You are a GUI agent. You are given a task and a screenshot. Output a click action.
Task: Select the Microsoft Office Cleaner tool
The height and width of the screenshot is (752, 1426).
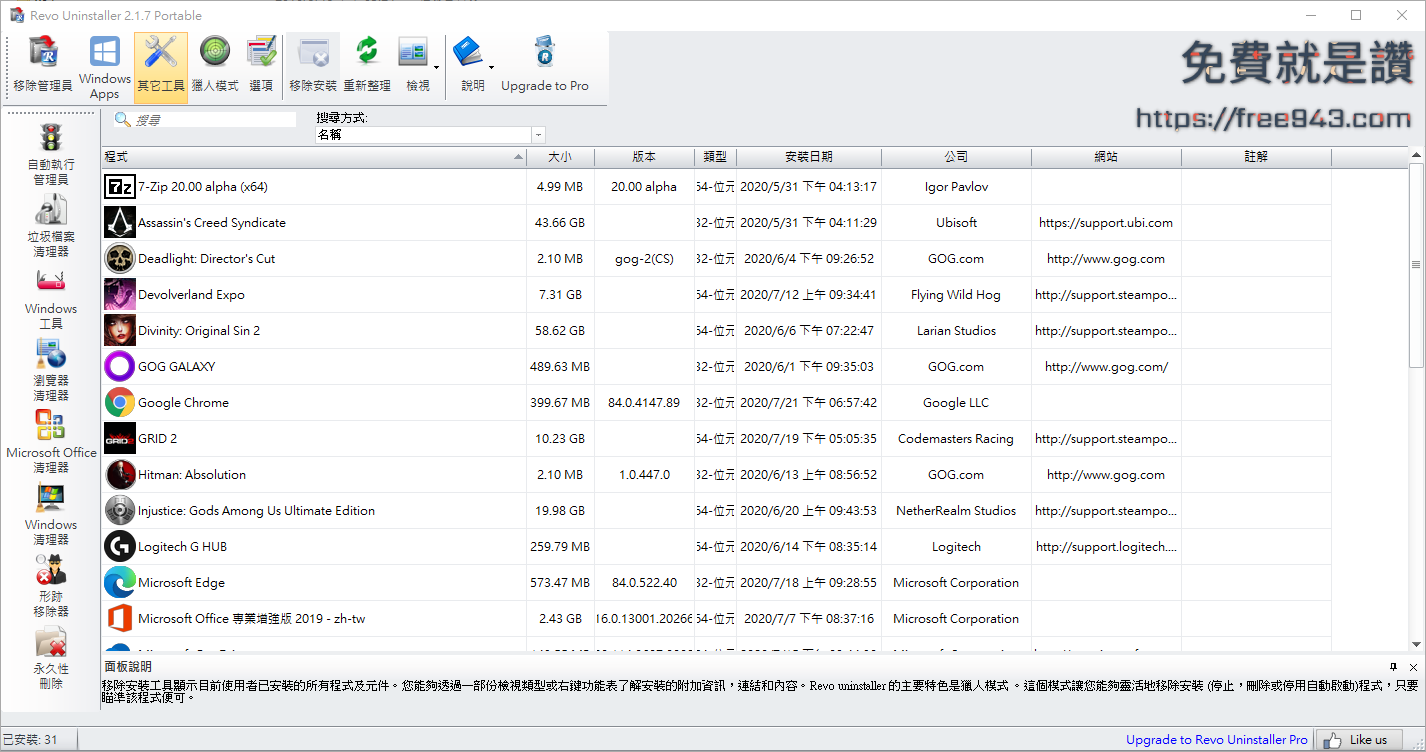[x=51, y=435]
